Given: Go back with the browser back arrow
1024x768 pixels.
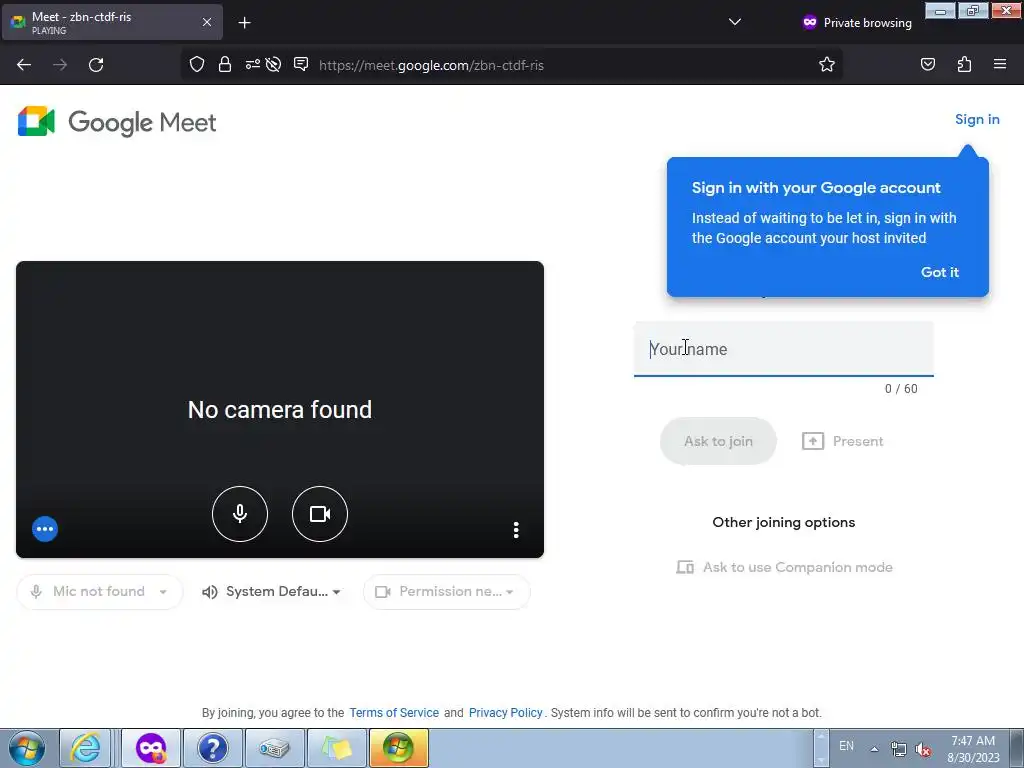Looking at the screenshot, I should 24,65.
